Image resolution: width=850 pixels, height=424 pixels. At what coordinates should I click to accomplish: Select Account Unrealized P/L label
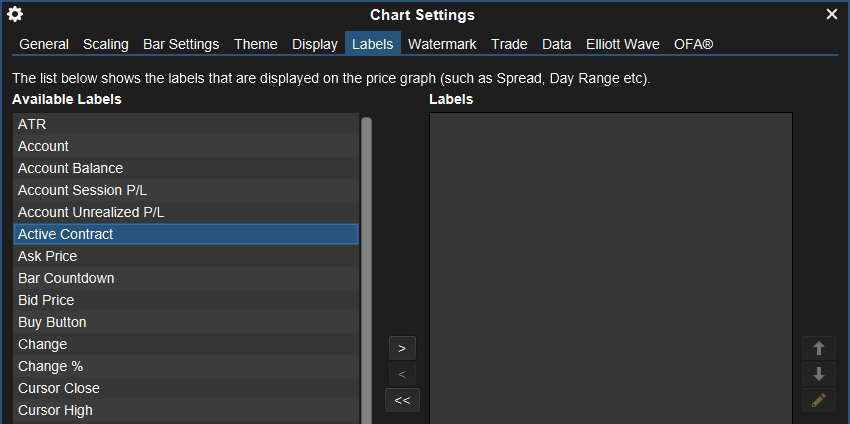pos(186,212)
